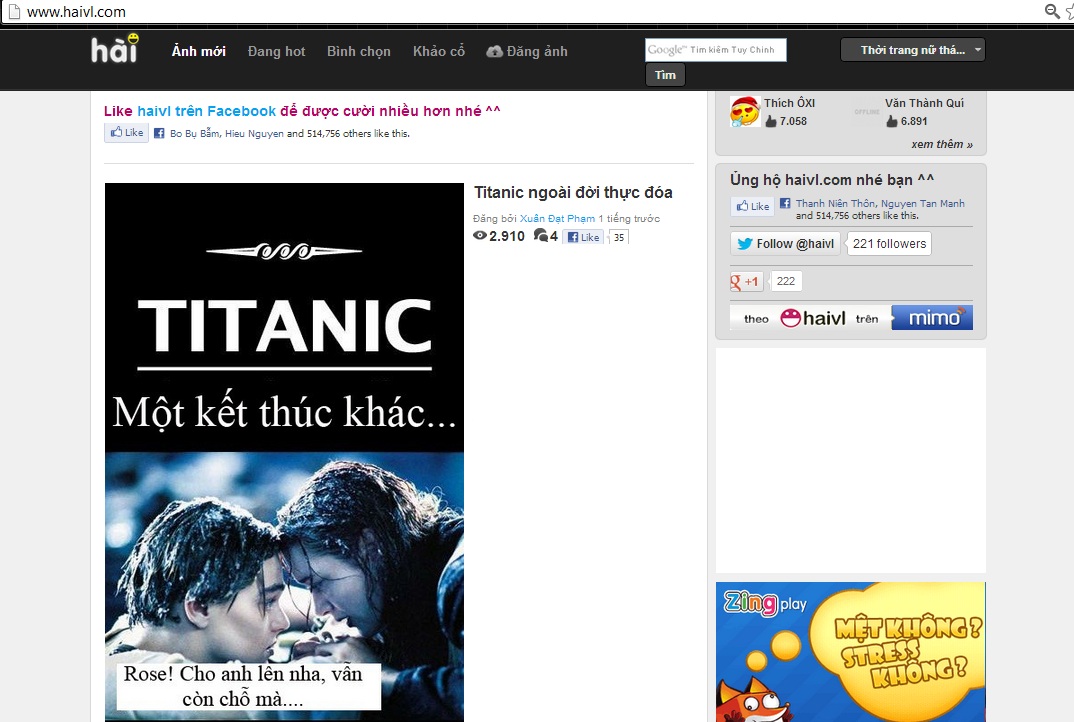Click Facebook icon beside Thanh Niên Thôn
Screen dimensions: 1074x722
785,203
